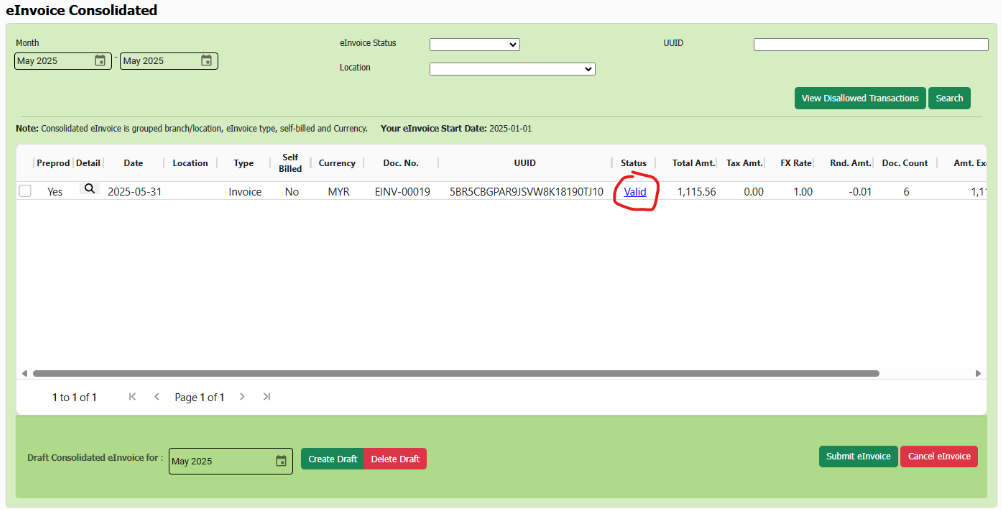Click the red Delete Draft button

click(395, 459)
